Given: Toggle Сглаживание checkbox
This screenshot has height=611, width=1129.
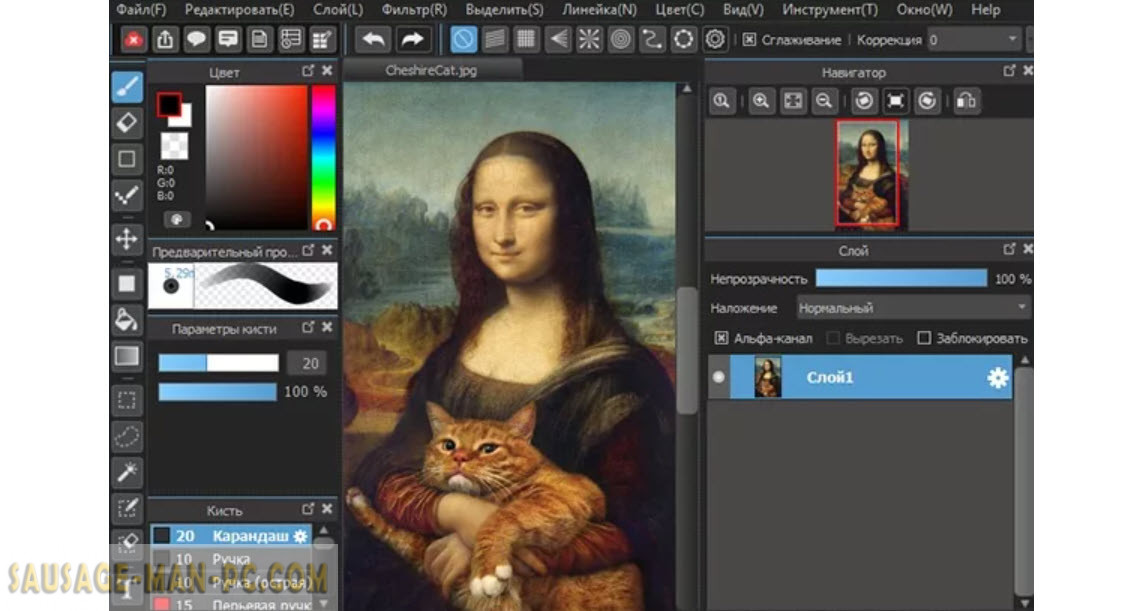Looking at the screenshot, I should [750, 40].
